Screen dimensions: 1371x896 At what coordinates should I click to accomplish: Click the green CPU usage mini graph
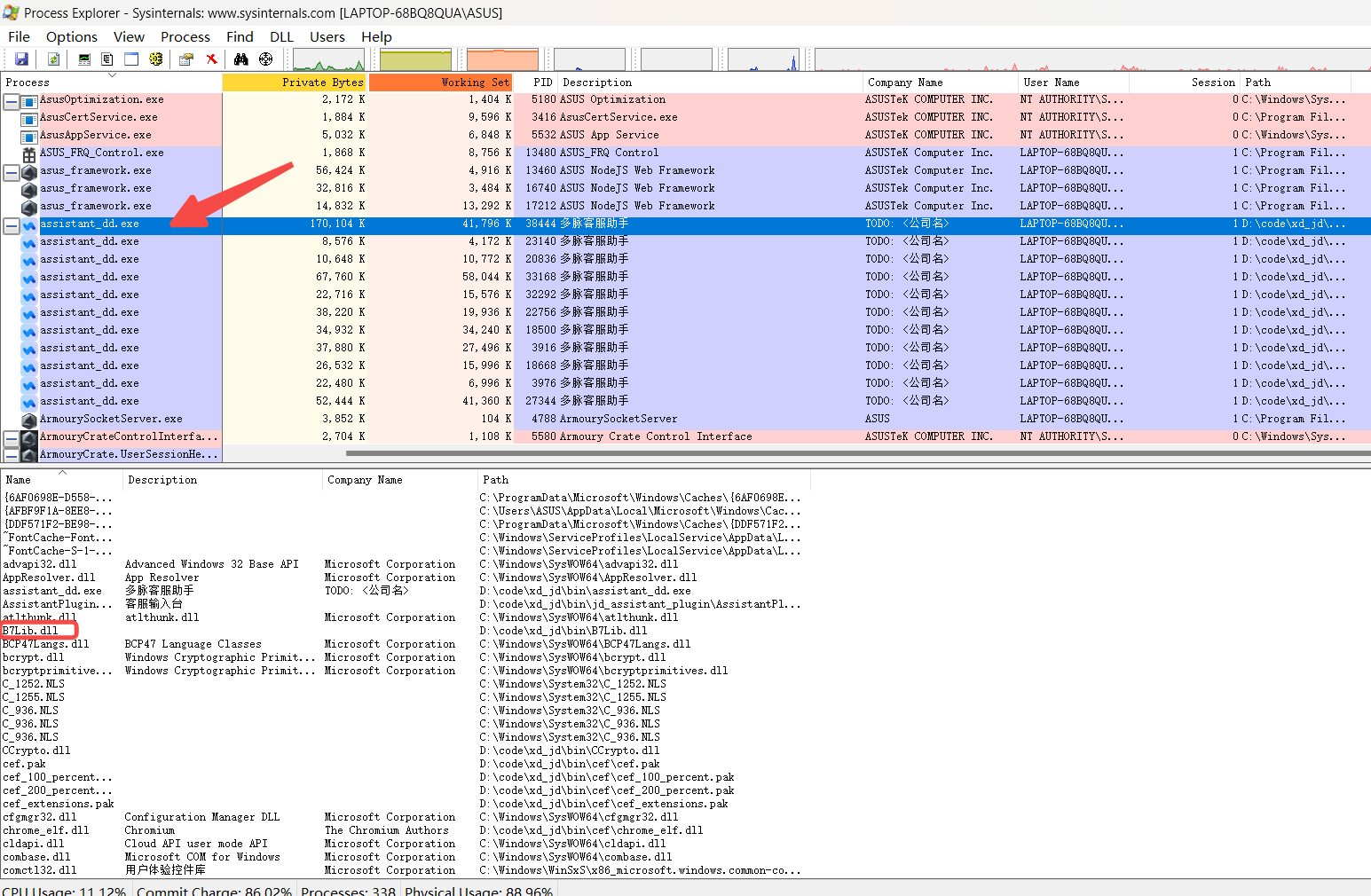(x=328, y=59)
